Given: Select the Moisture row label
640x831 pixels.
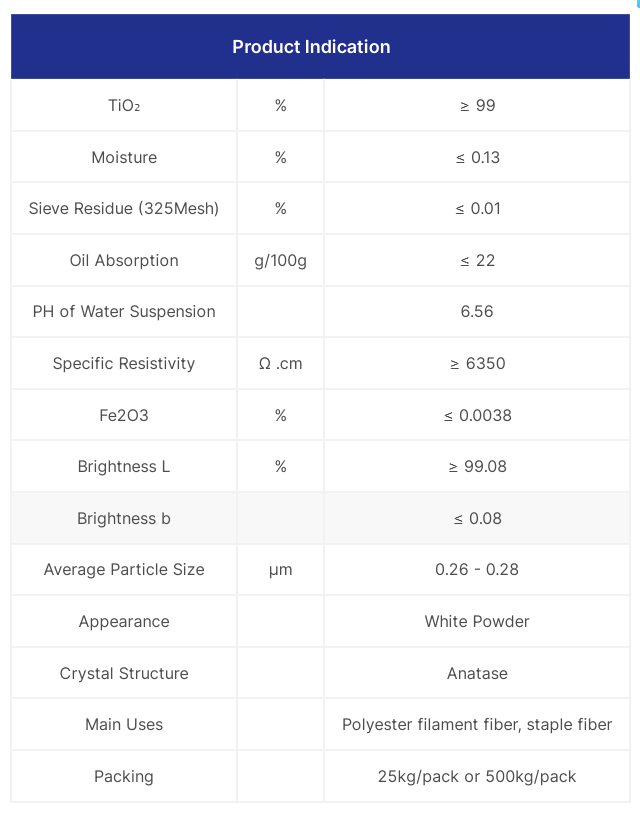Looking at the screenshot, I should (124, 157).
